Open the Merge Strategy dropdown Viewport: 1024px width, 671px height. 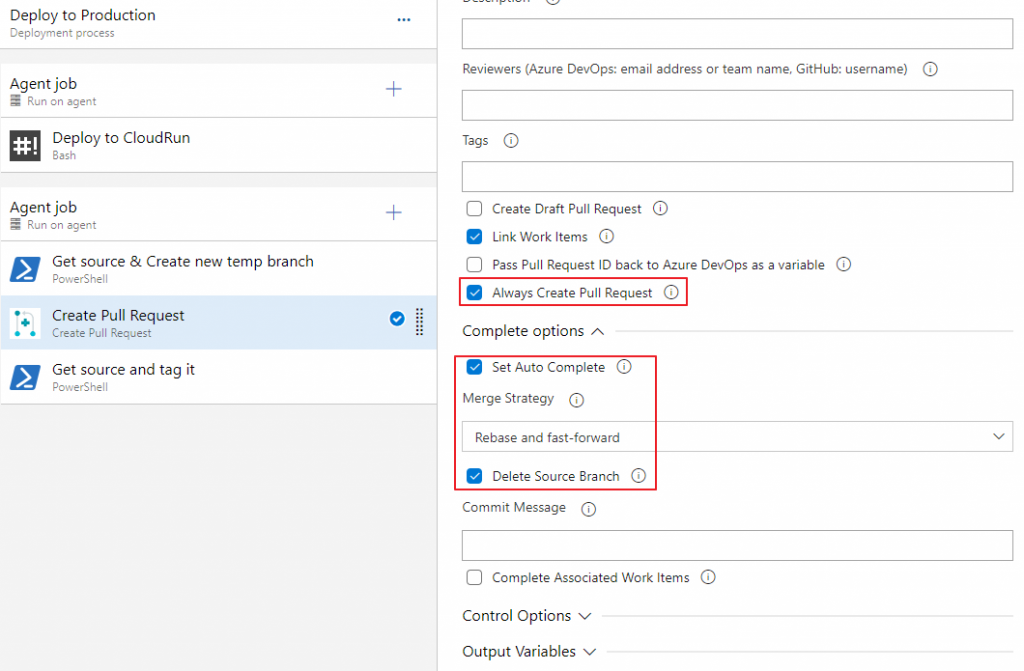[x=737, y=436]
